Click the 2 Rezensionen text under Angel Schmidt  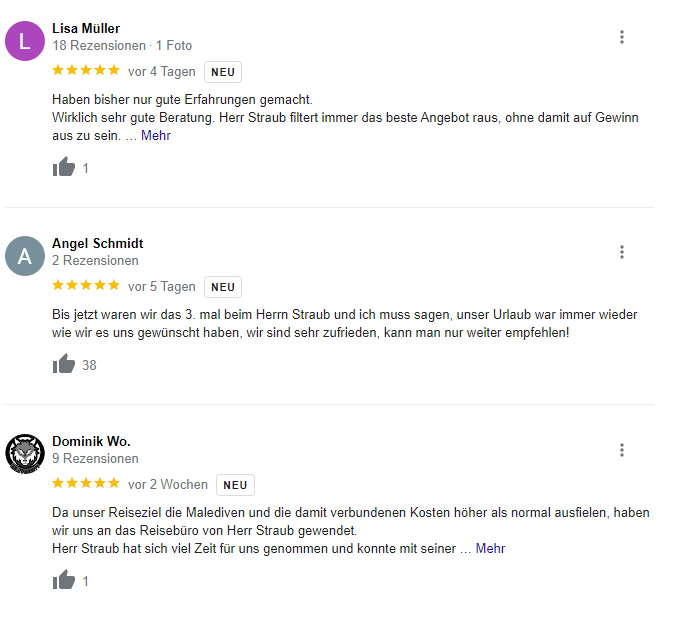pos(95,261)
